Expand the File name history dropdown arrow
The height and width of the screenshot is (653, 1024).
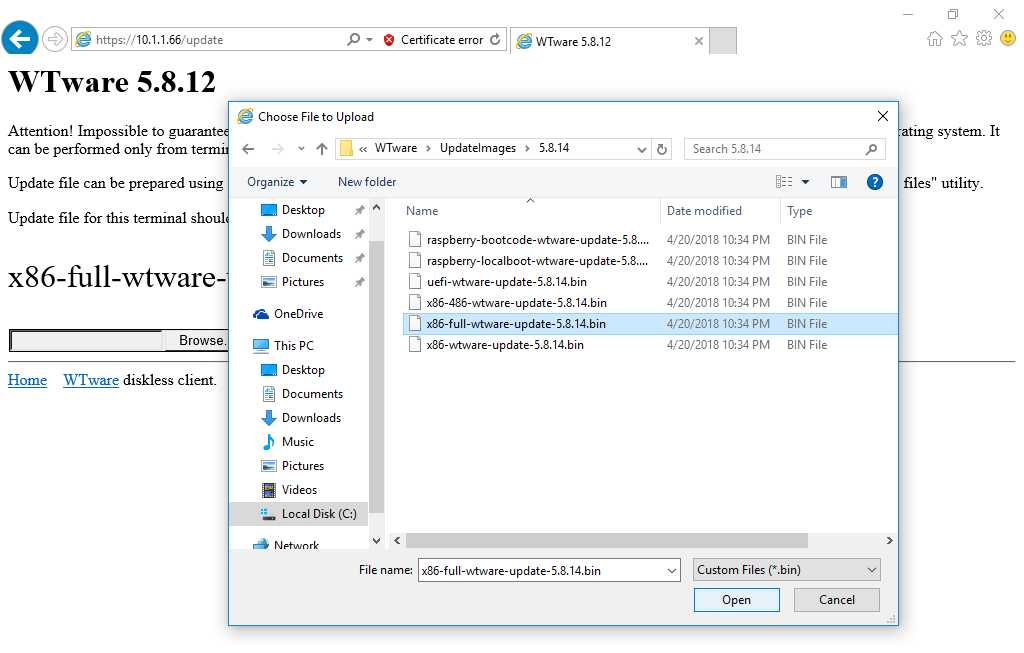671,570
